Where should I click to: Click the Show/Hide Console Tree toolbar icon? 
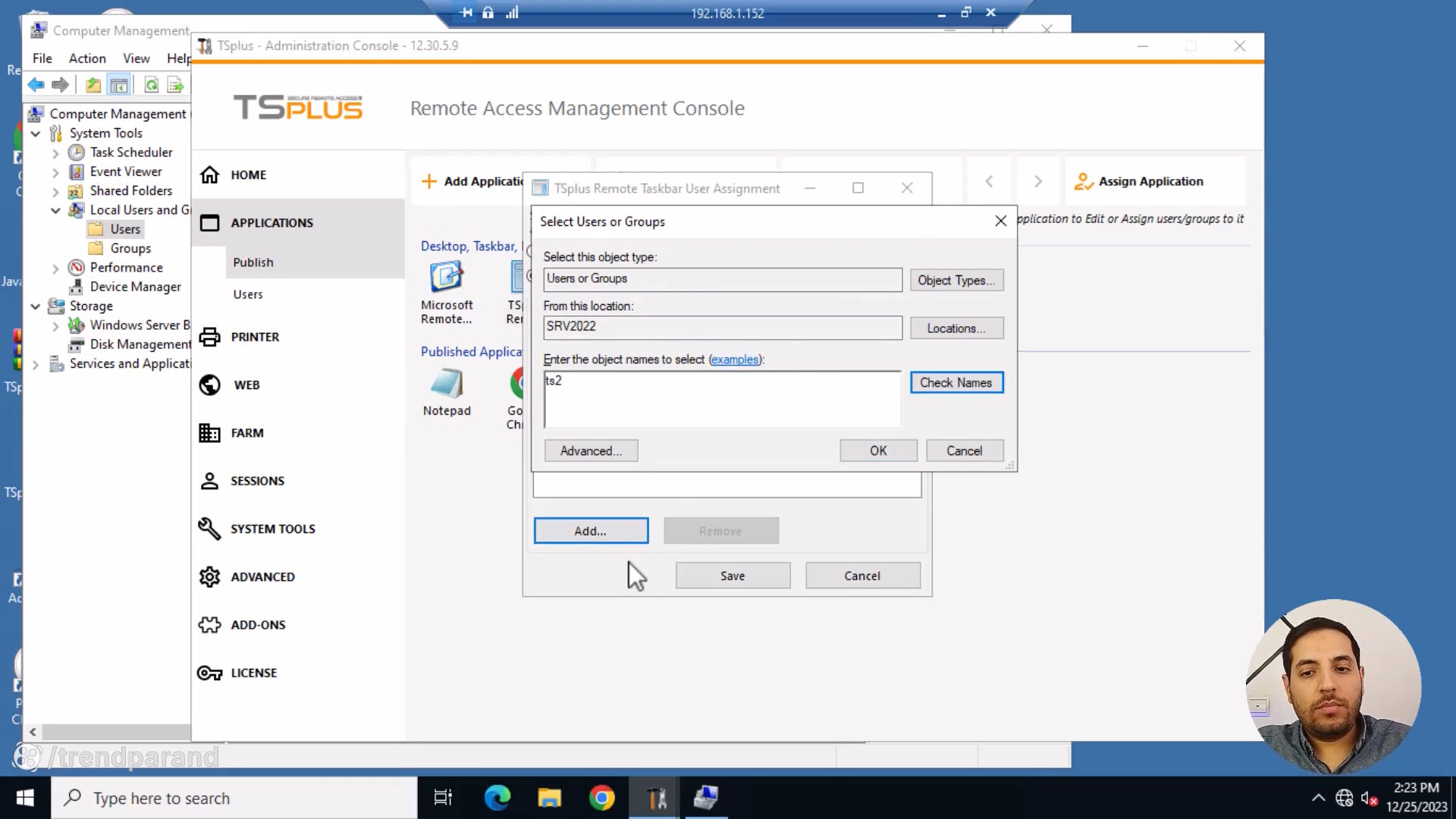click(119, 85)
